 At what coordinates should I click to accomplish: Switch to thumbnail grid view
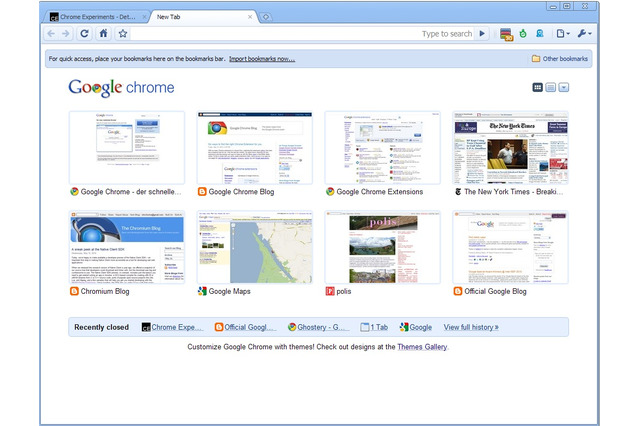pyautogui.click(x=538, y=87)
